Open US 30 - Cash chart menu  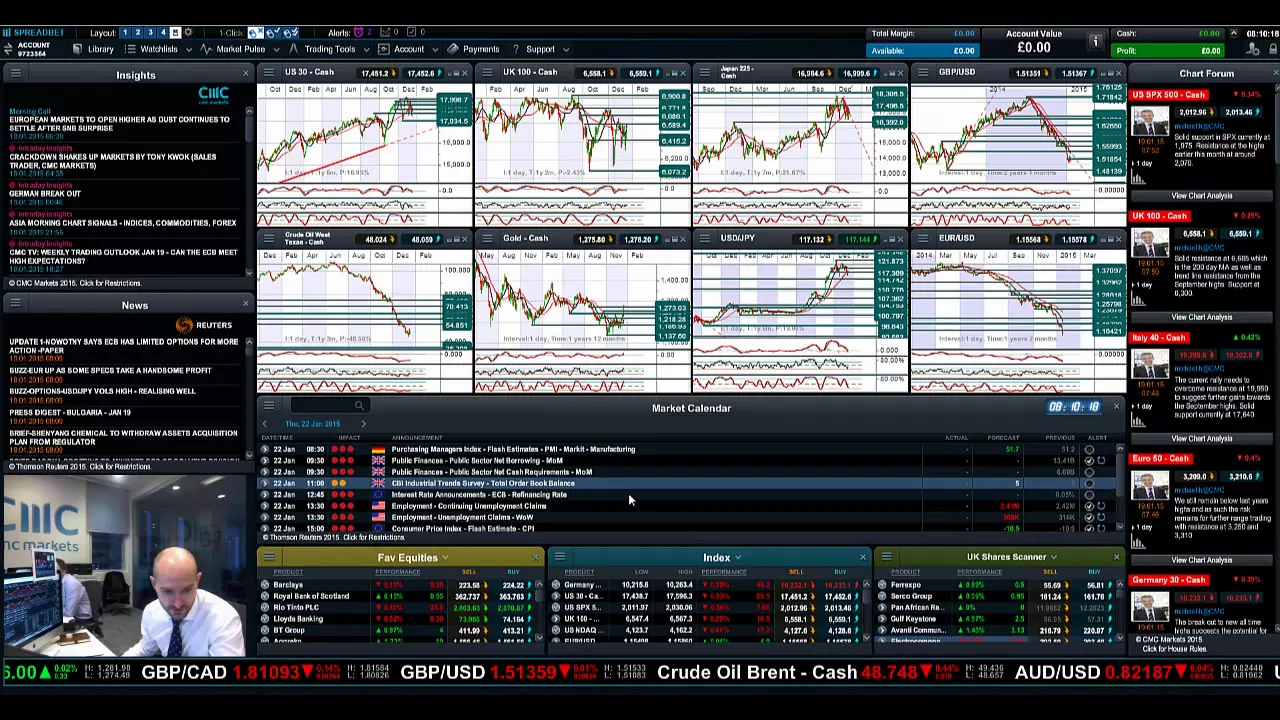tap(268, 73)
